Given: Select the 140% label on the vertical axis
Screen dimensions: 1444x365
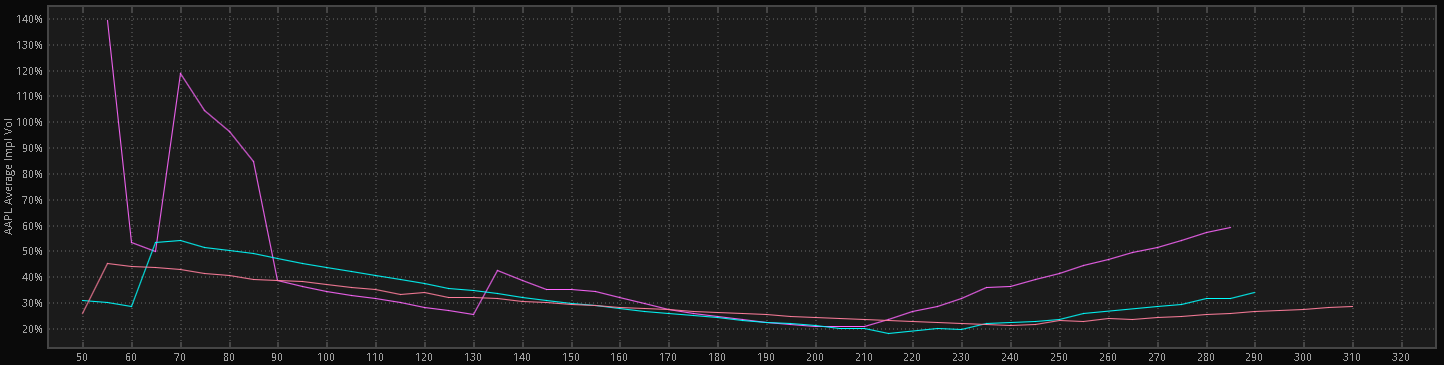Looking at the screenshot, I should [29, 19].
